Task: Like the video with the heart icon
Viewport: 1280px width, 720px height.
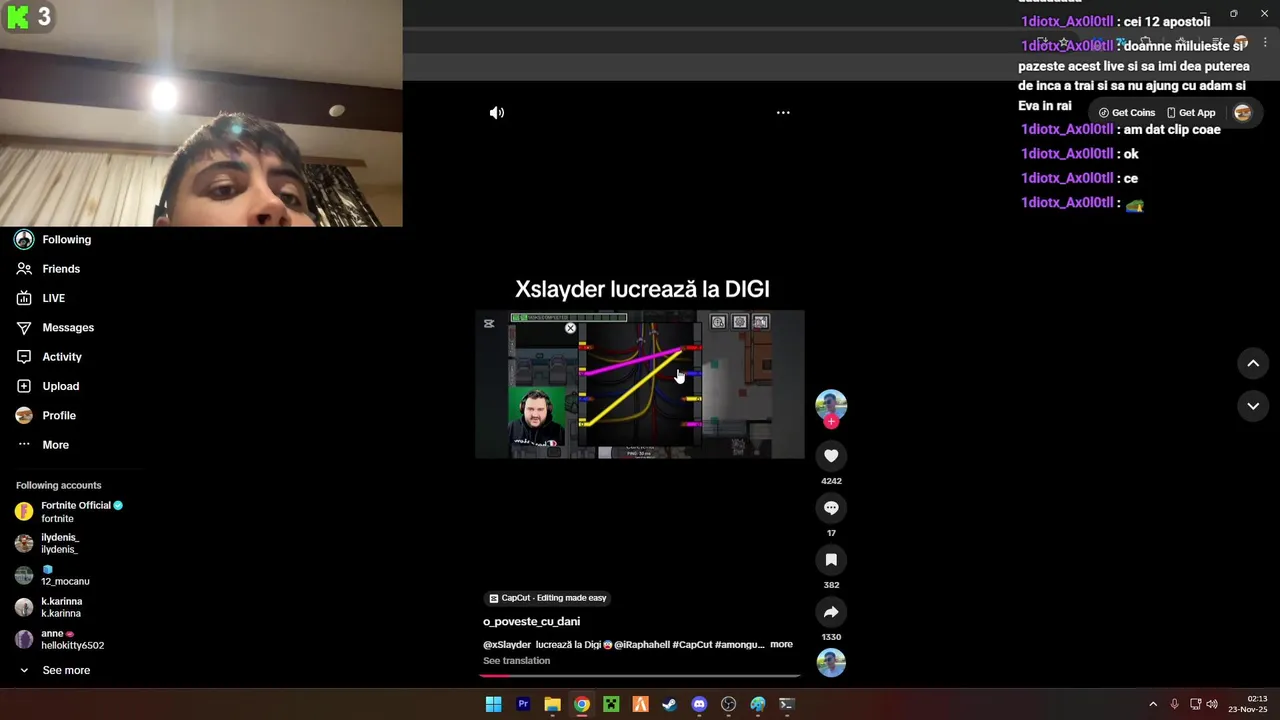Action: (831, 456)
